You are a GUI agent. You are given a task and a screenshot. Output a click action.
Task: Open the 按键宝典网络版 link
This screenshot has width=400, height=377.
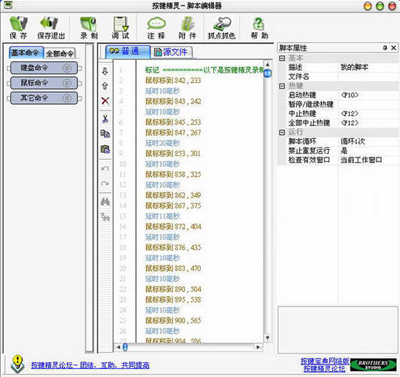(325, 361)
